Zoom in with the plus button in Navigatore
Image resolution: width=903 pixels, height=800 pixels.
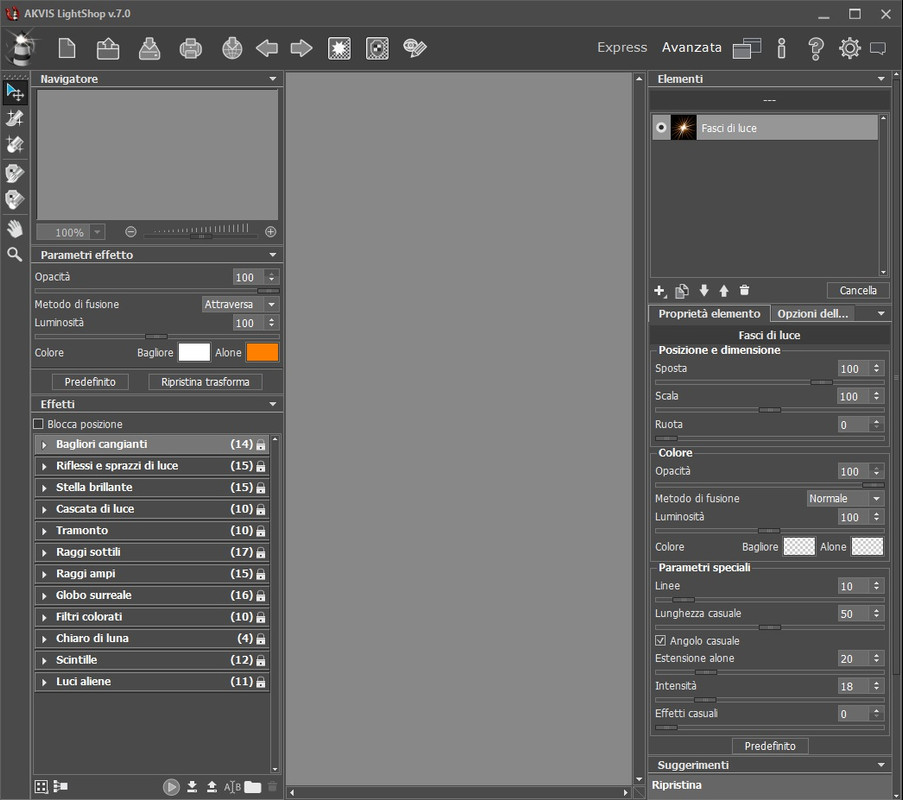271,232
